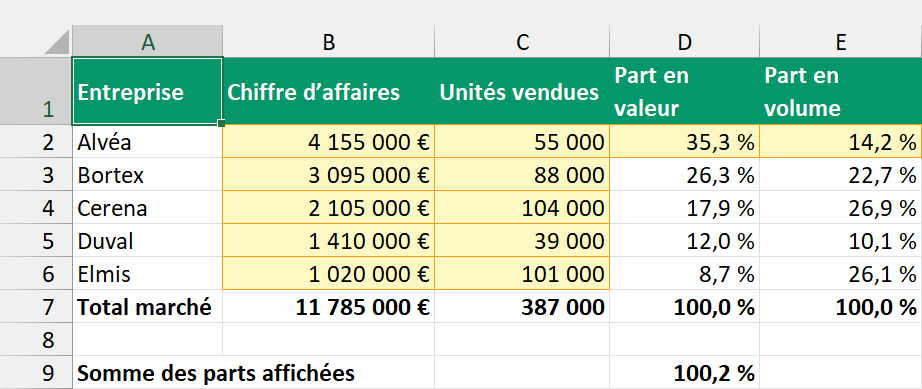Select the 14,2 % cell
Image resolution: width=922 pixels, height=389 pixels.
coord(841,142)
